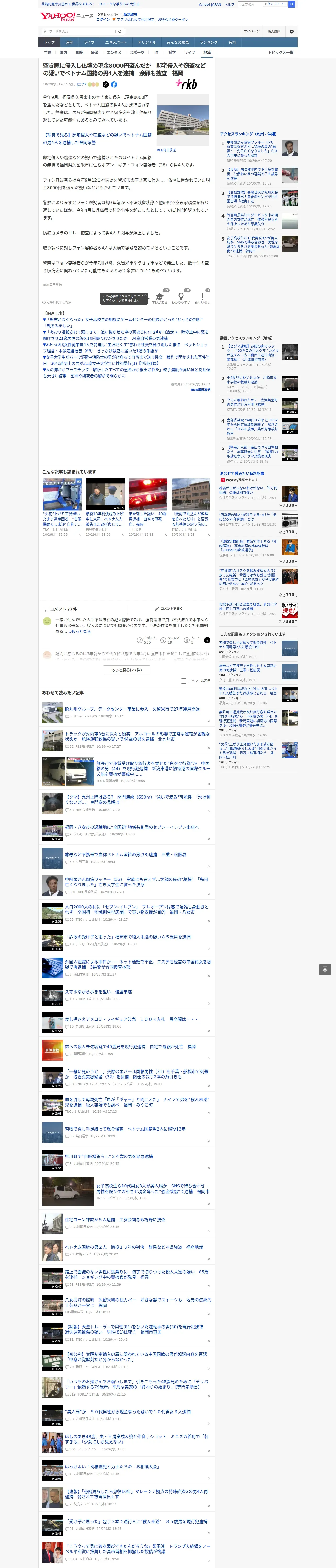Share article on Facebook
The image size is (336, 1568).
pyautogui.click(x=114, y=85)
